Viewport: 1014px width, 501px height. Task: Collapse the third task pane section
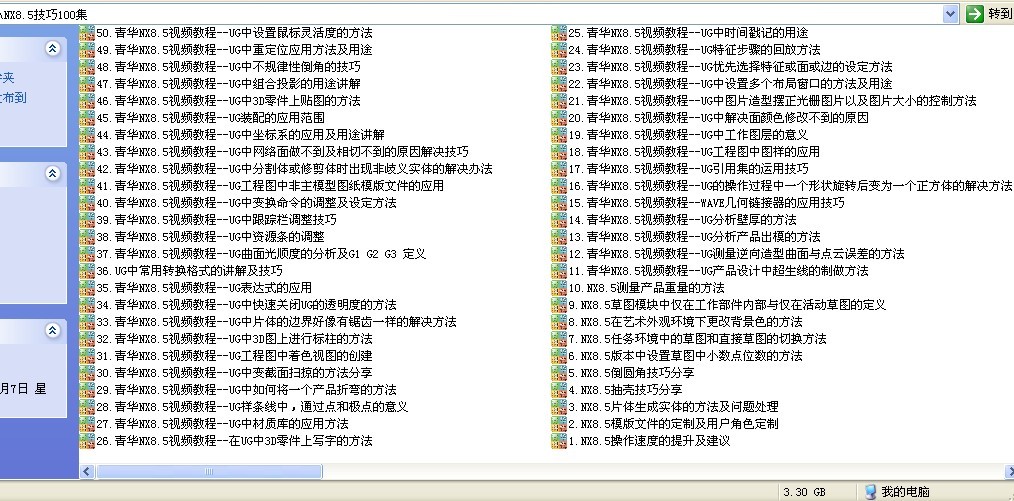coord(52,331)
